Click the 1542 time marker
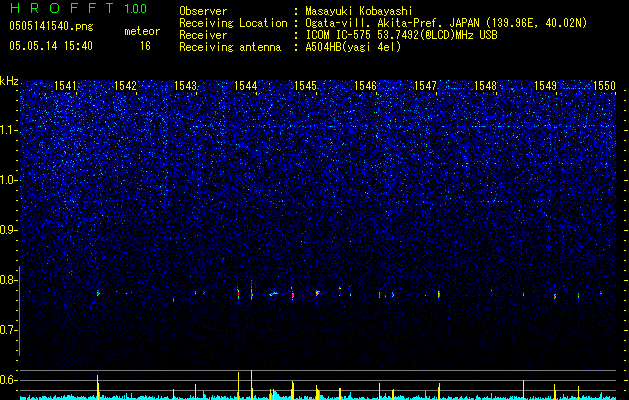This screenshot has width=629, height=400. click(126, 86)
